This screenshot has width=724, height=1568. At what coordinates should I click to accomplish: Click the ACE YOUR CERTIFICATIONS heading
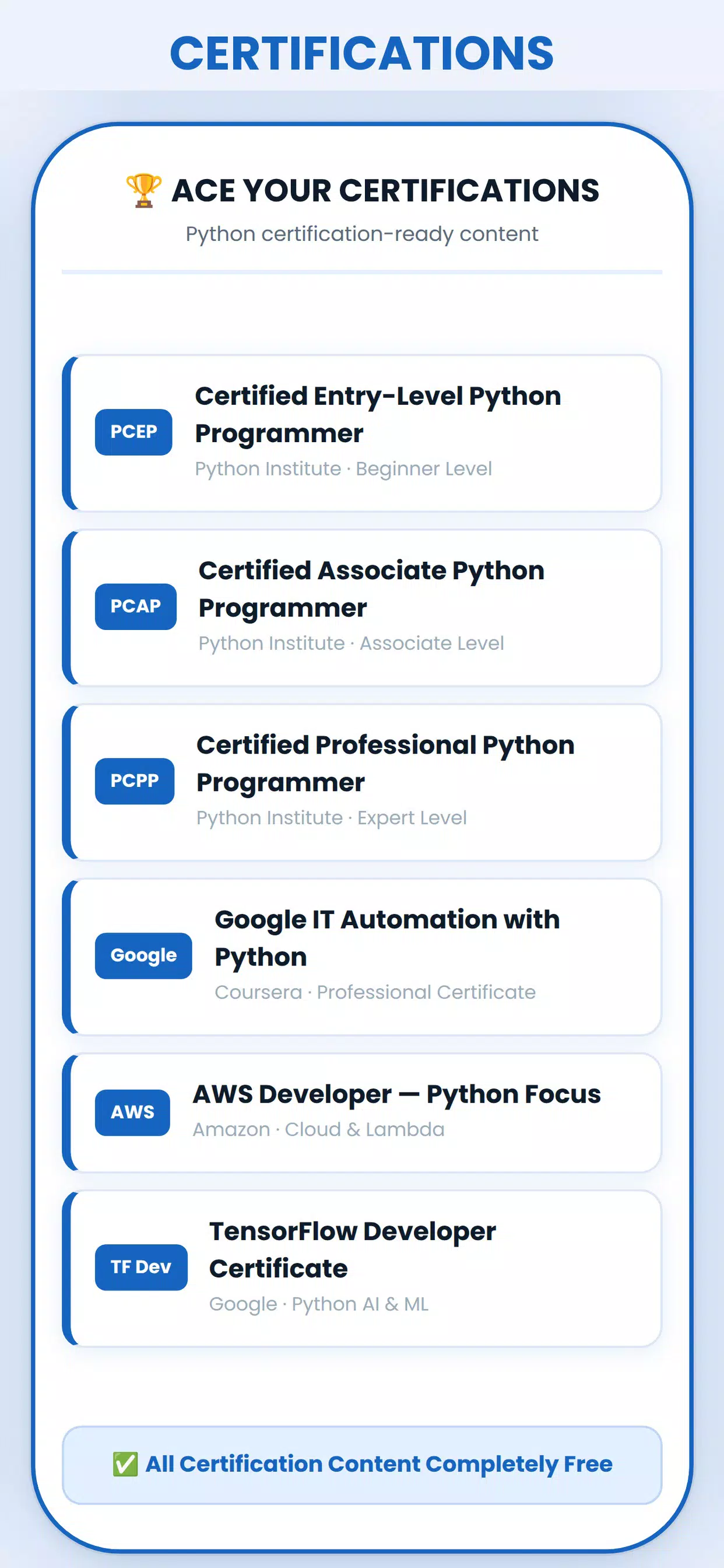[385, 191]
